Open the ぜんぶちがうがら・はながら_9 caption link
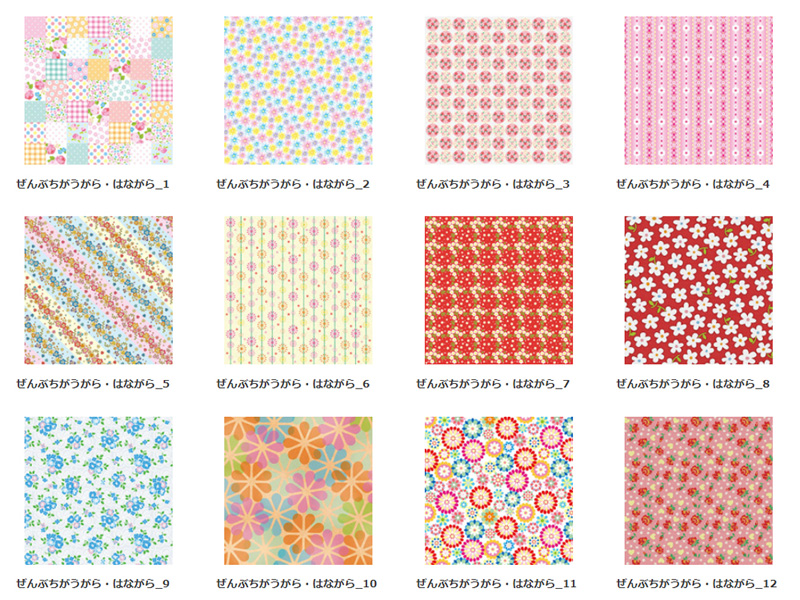 [x=93, y=584]
